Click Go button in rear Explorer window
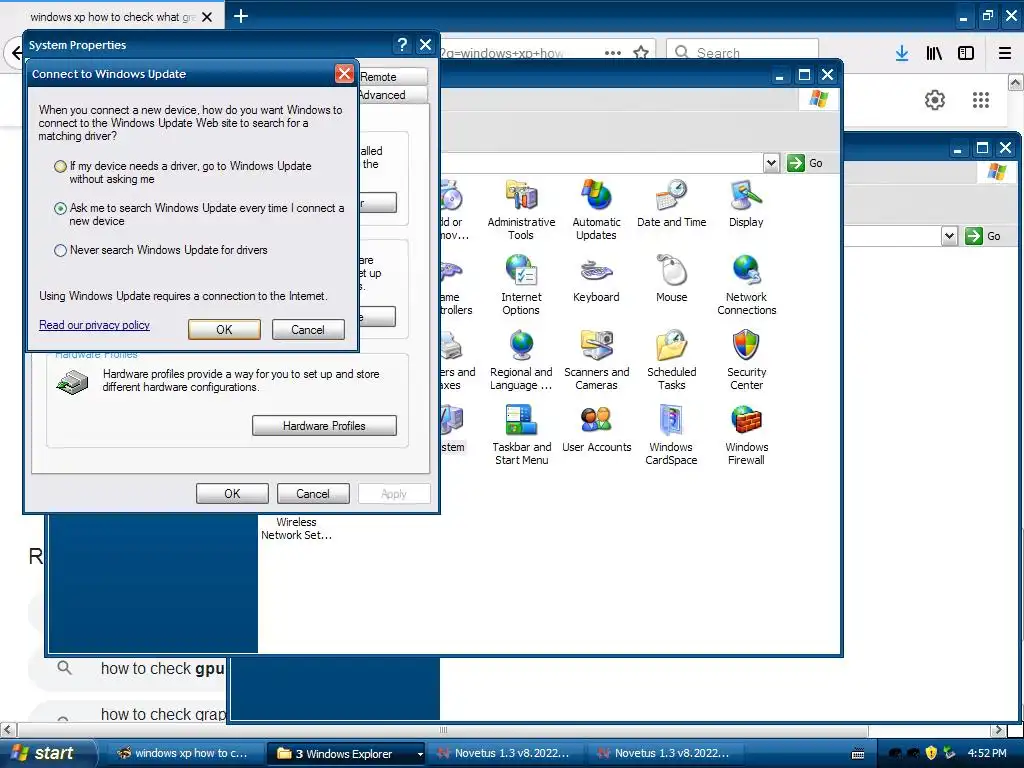Screen dimensions: 1024x768 point(983,236)
